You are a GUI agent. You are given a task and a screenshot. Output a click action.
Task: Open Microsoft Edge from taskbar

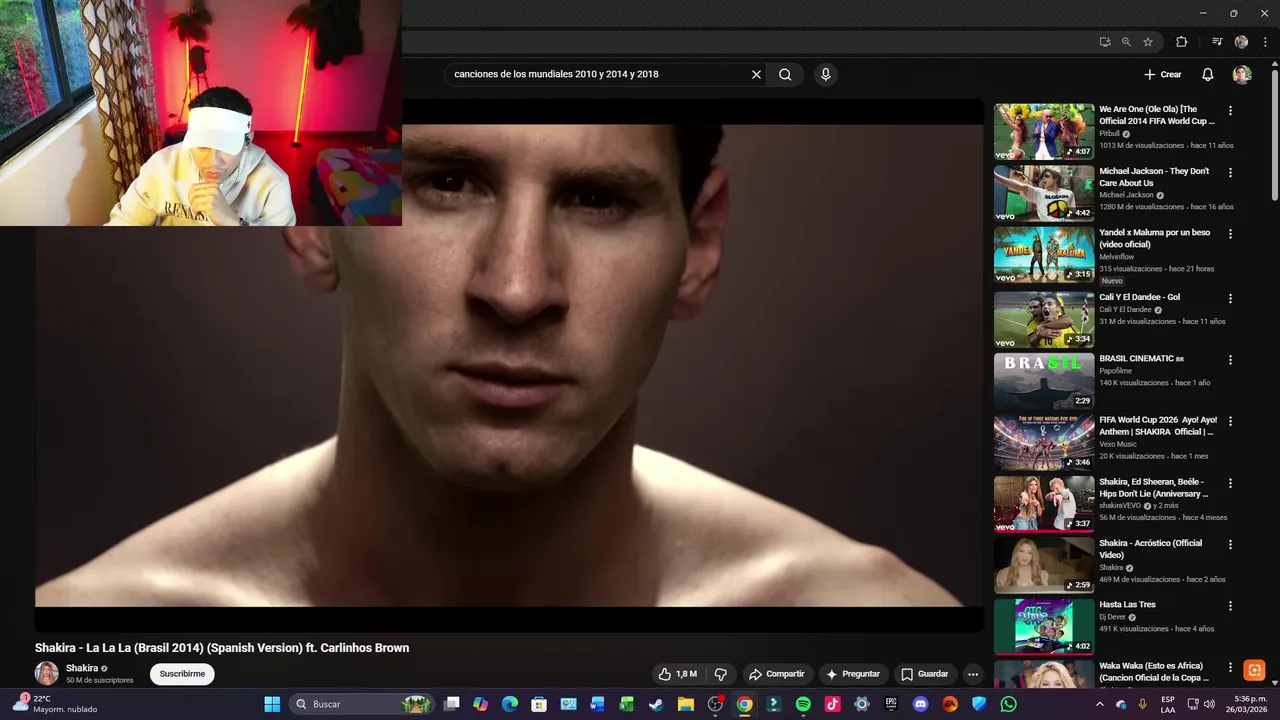[x=510, y=704]
